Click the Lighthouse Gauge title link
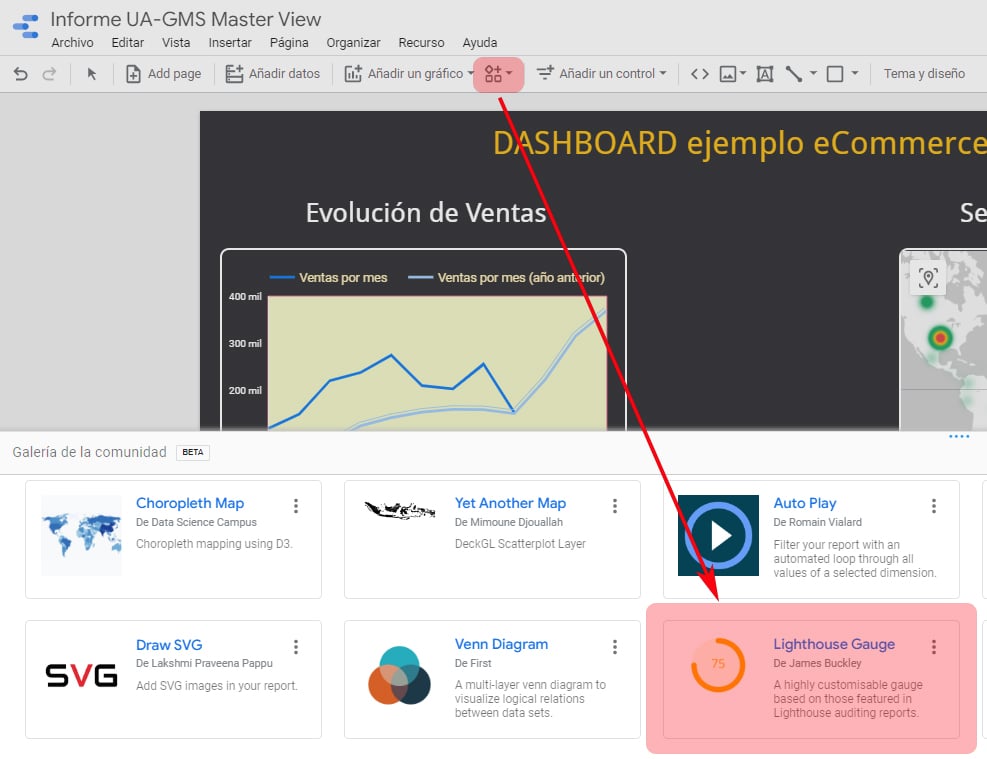 pos(834,644)
